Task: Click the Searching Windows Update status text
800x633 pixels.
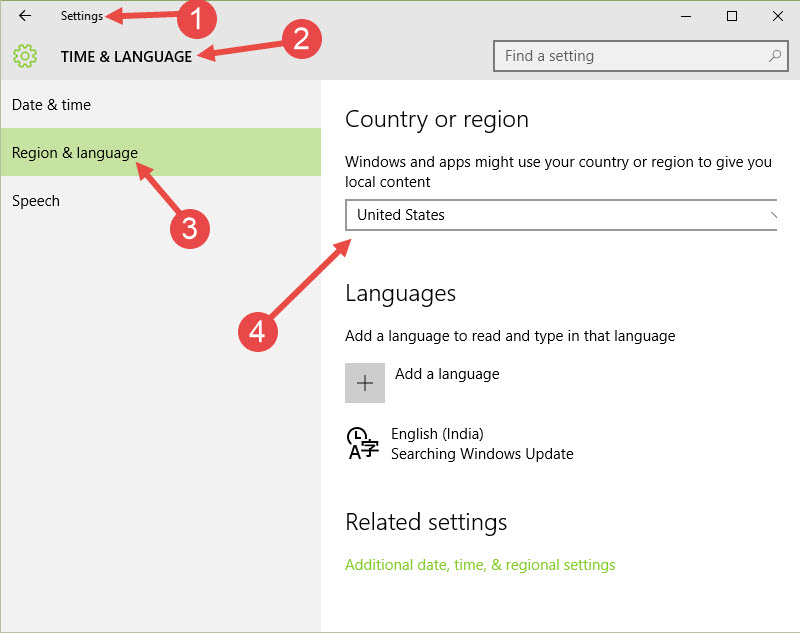Action: tap(482, 453)
